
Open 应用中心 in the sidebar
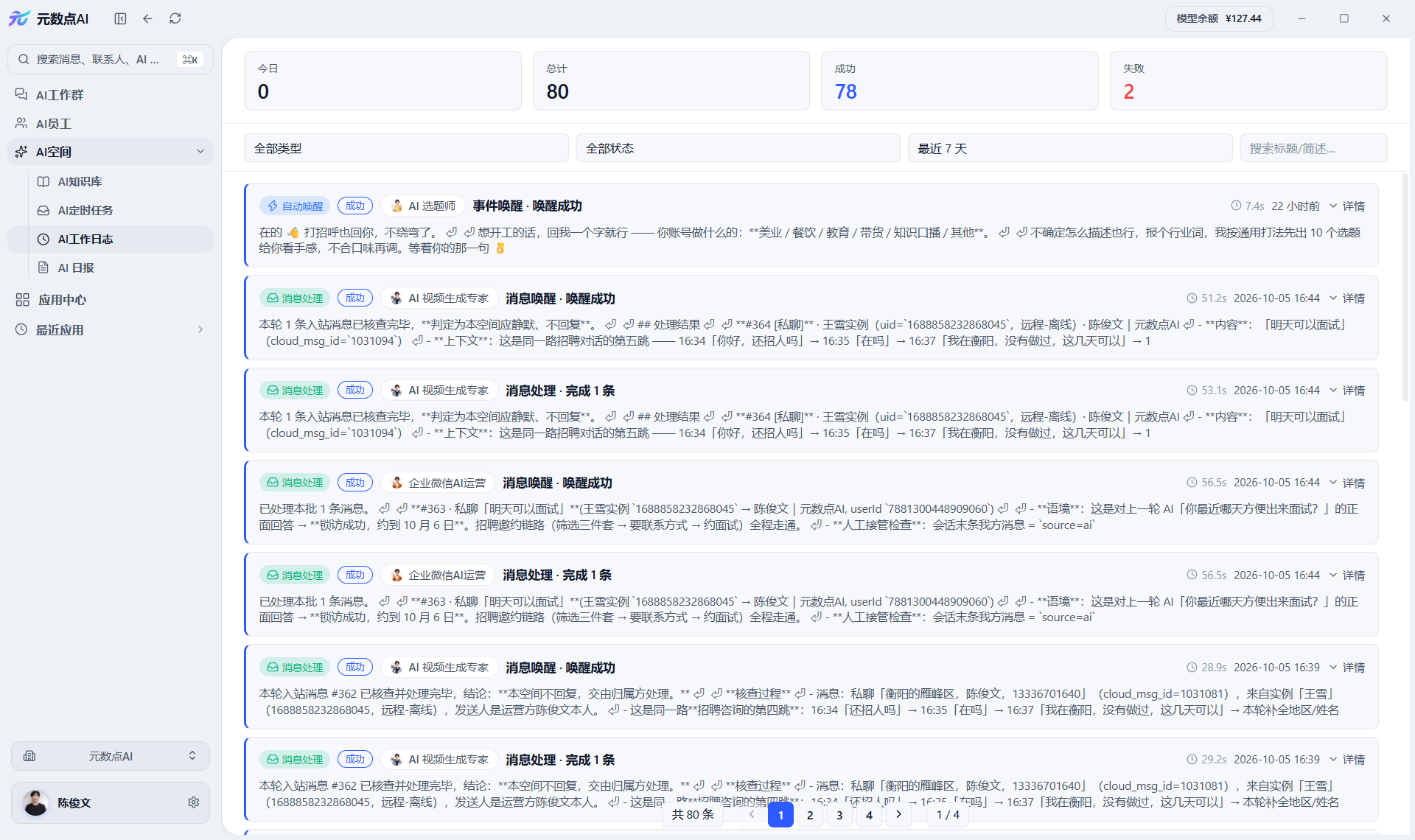(x=111, y=300)
